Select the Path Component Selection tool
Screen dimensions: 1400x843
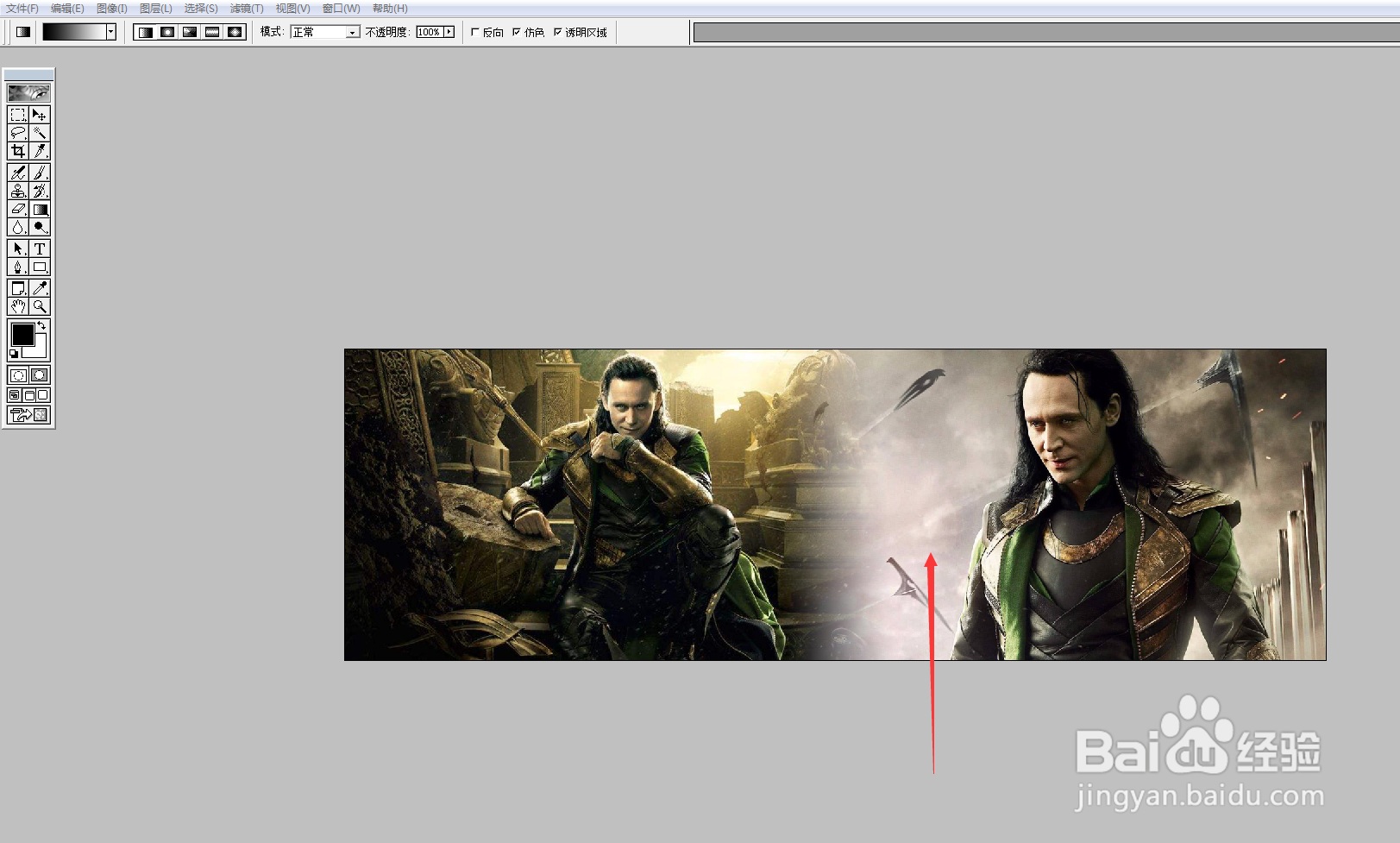pyautogui.click(x=18, y=248)
